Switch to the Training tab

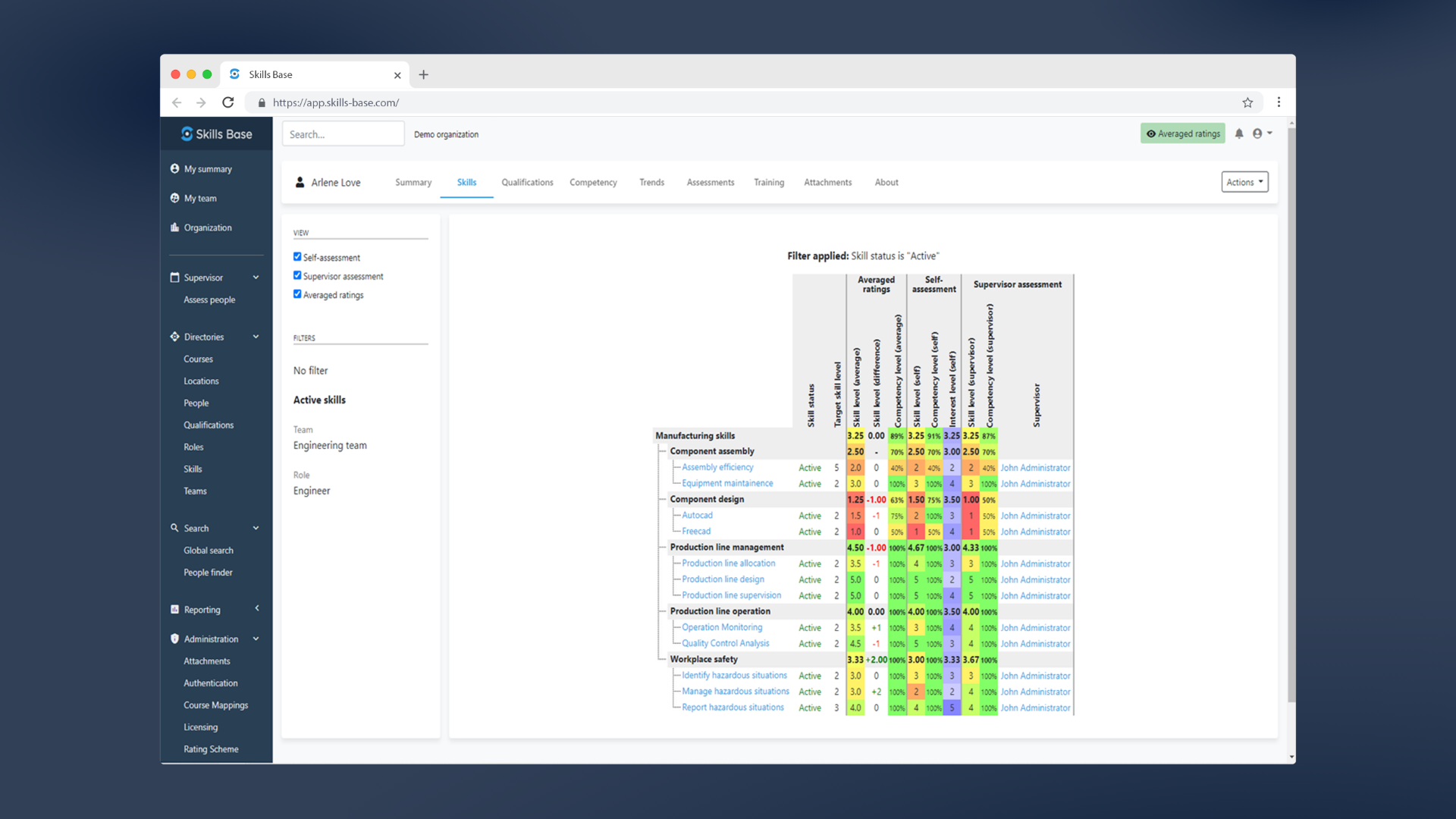pyautogui.click(x=769, y=182)
